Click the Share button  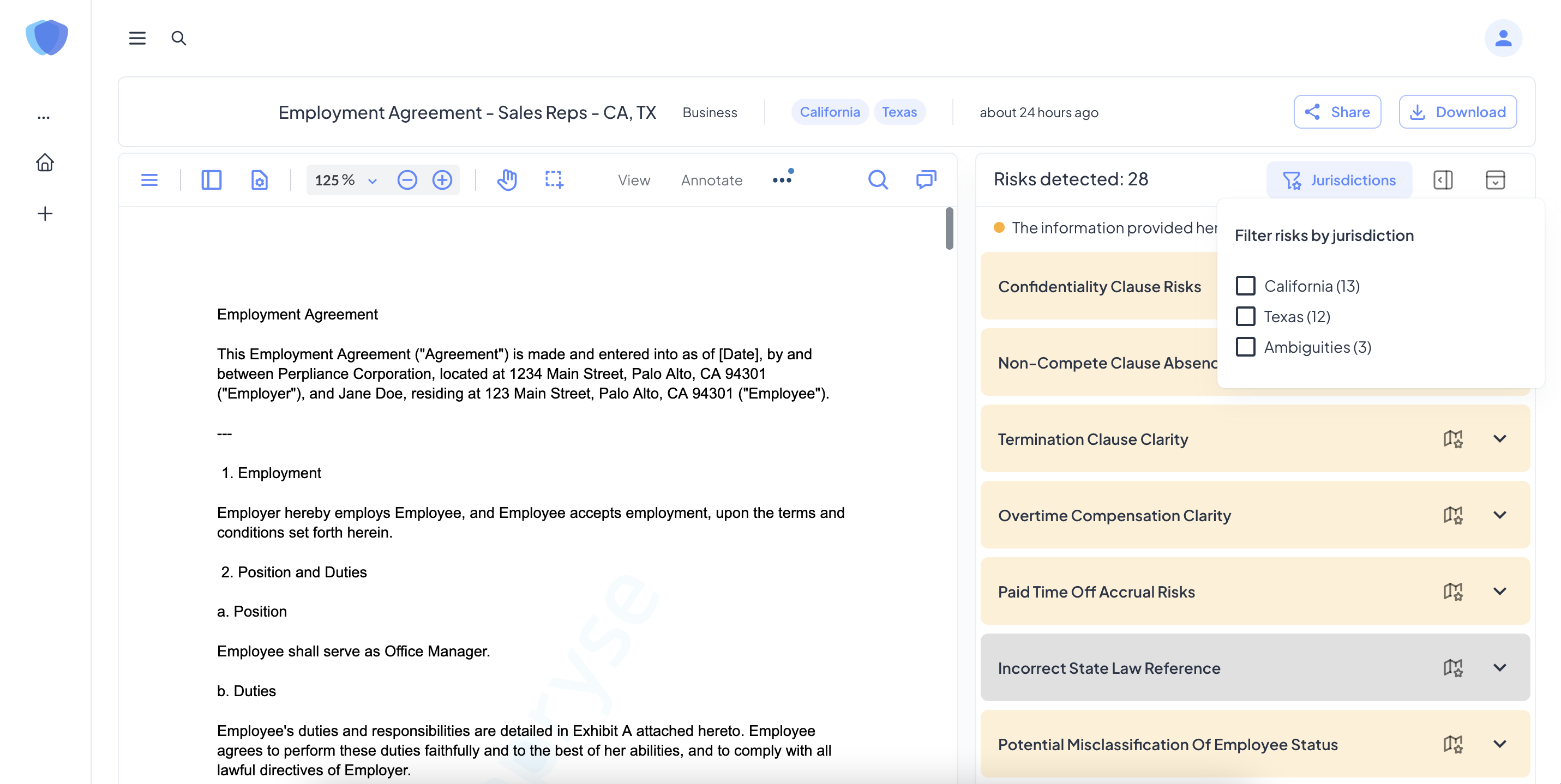coord(1337,112)
